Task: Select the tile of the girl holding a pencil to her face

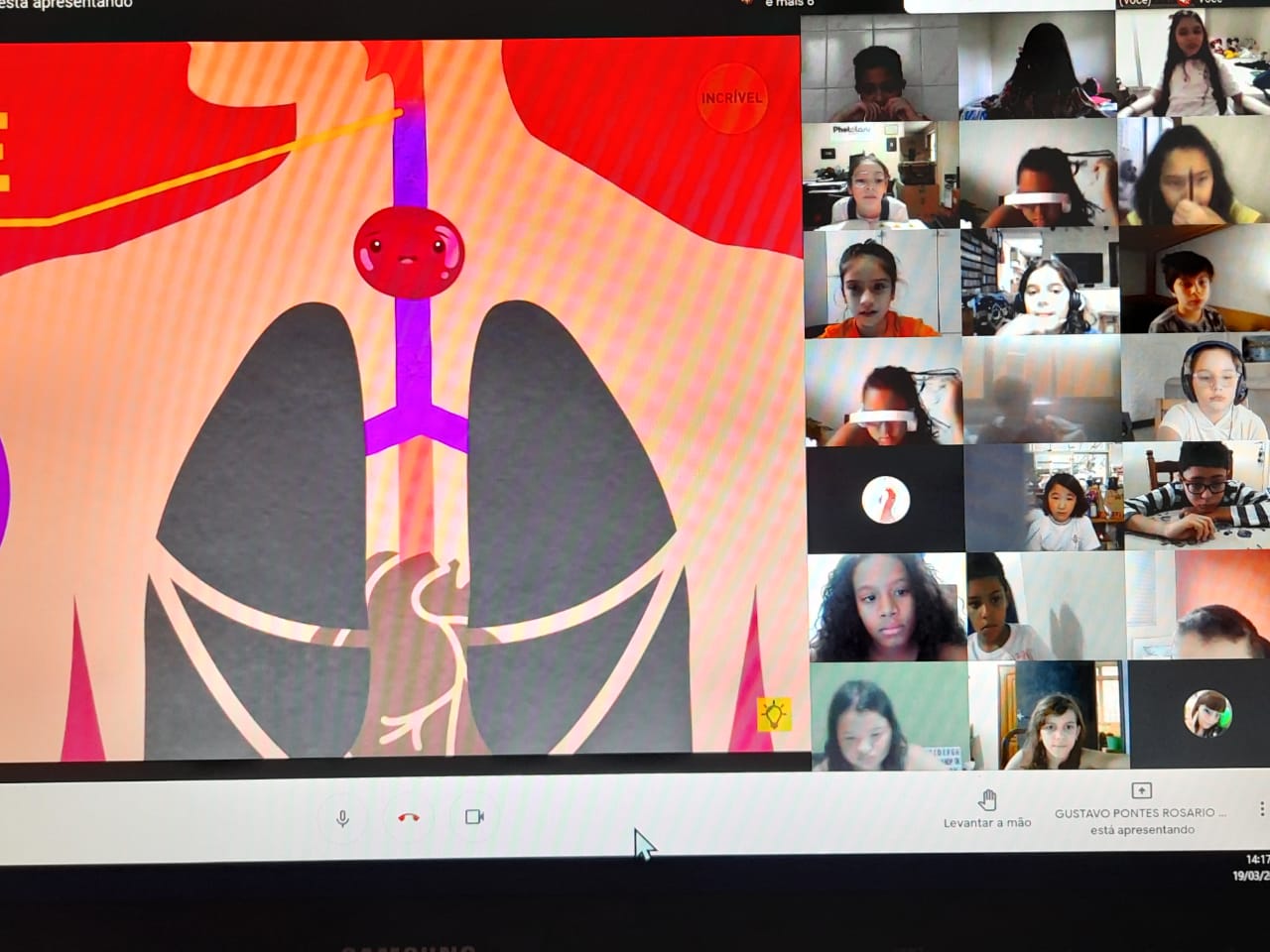Action: point(1195,172)
